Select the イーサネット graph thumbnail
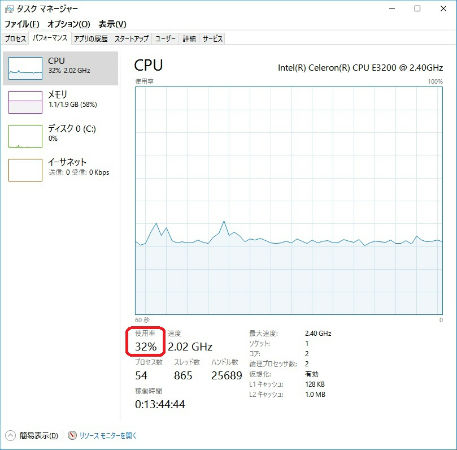The width and height of the screenshot is (457, 450). pyautogui.click(x=25, y=170)
